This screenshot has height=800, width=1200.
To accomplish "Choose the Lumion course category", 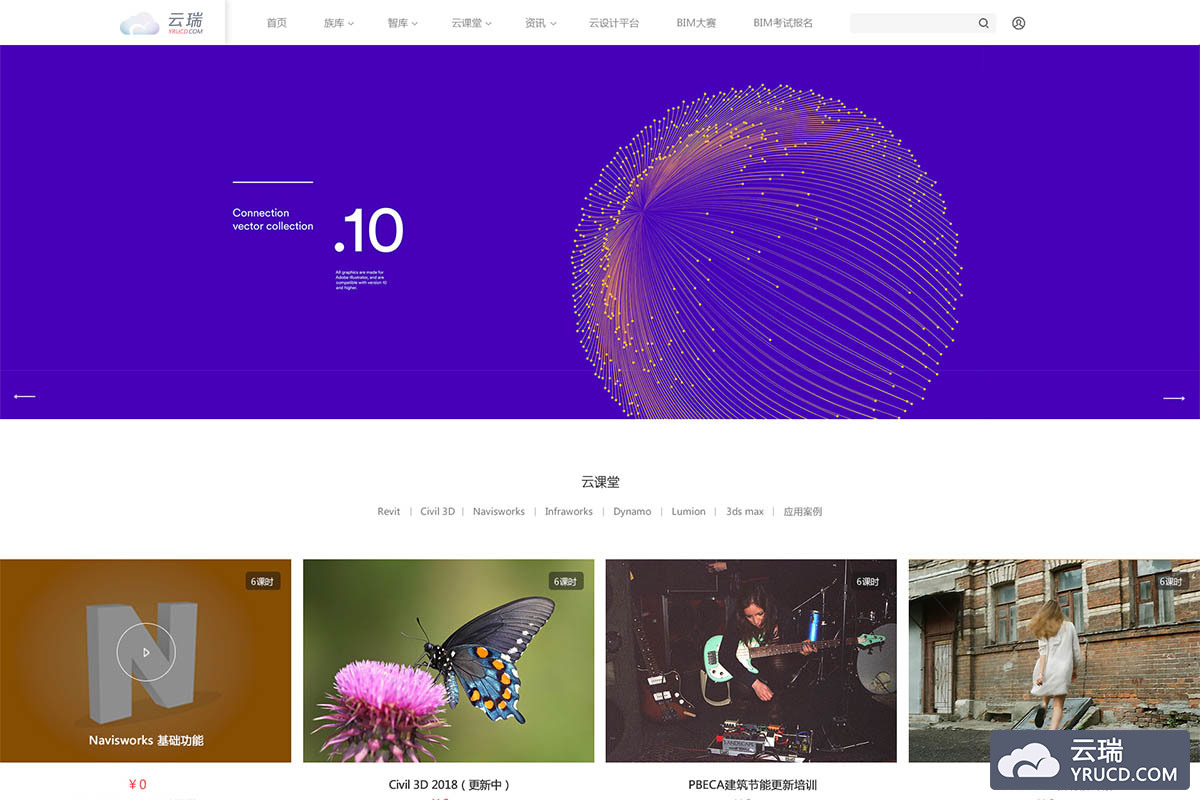I will coord(688,511).
